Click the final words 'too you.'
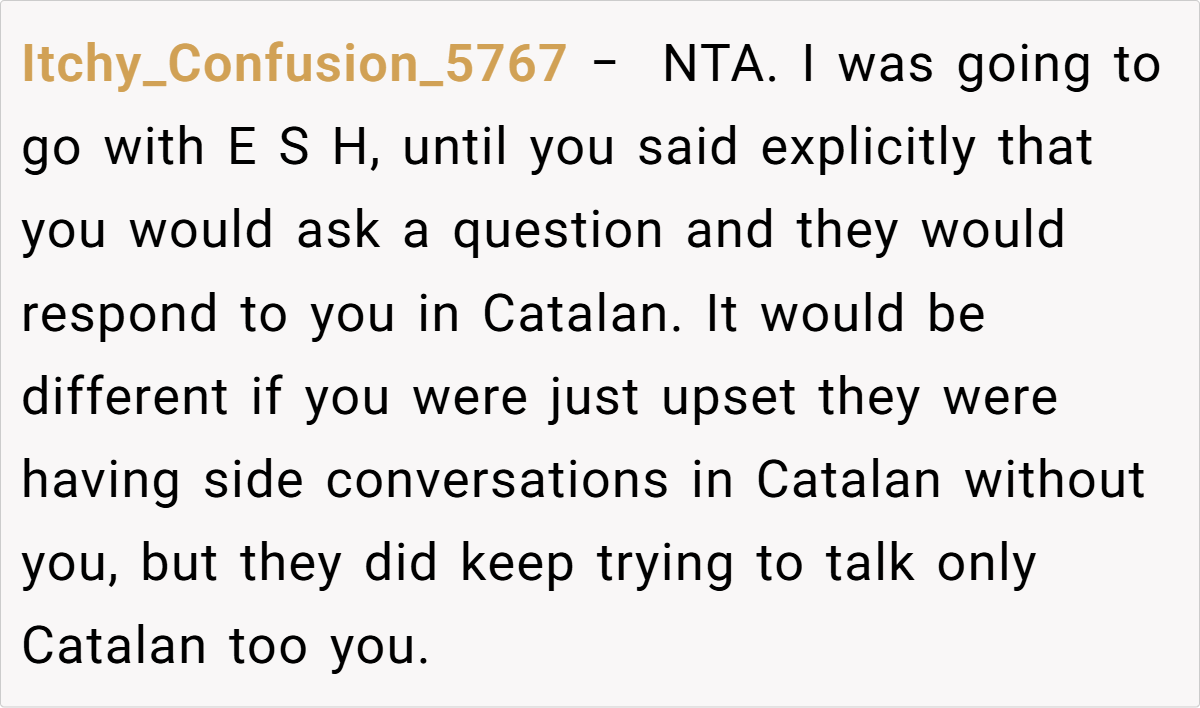Screen dimensions: 1200x708 tap(322, 646)
